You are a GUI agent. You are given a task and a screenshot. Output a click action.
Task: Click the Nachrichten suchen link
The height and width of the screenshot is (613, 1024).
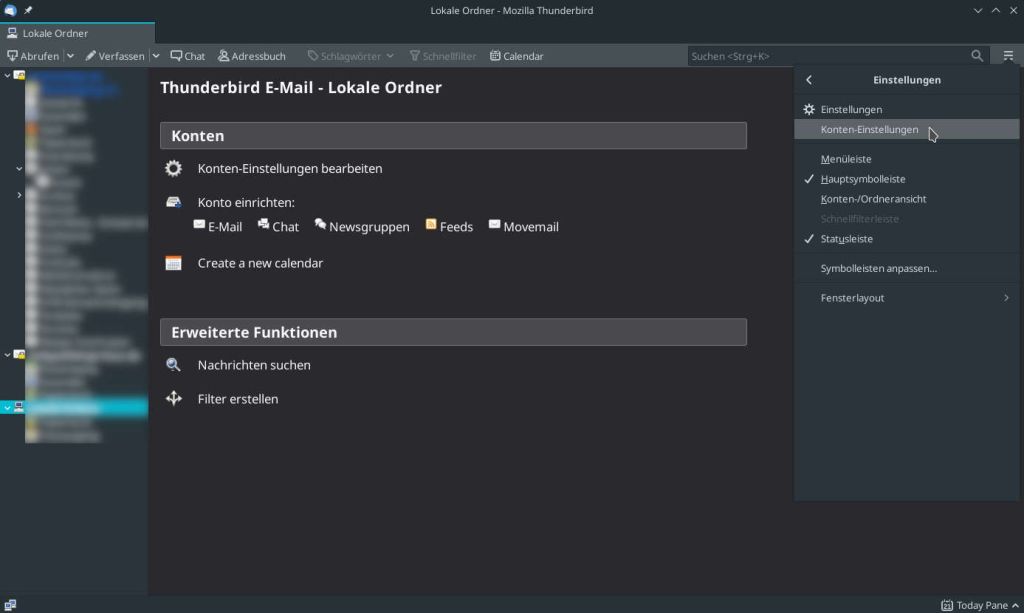point(254,365)
